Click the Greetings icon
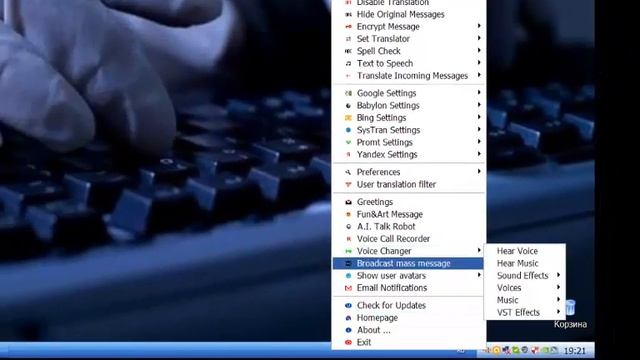The width and height of the screenshot is (640, 360). pyautogui.click(x=348, y=202)
